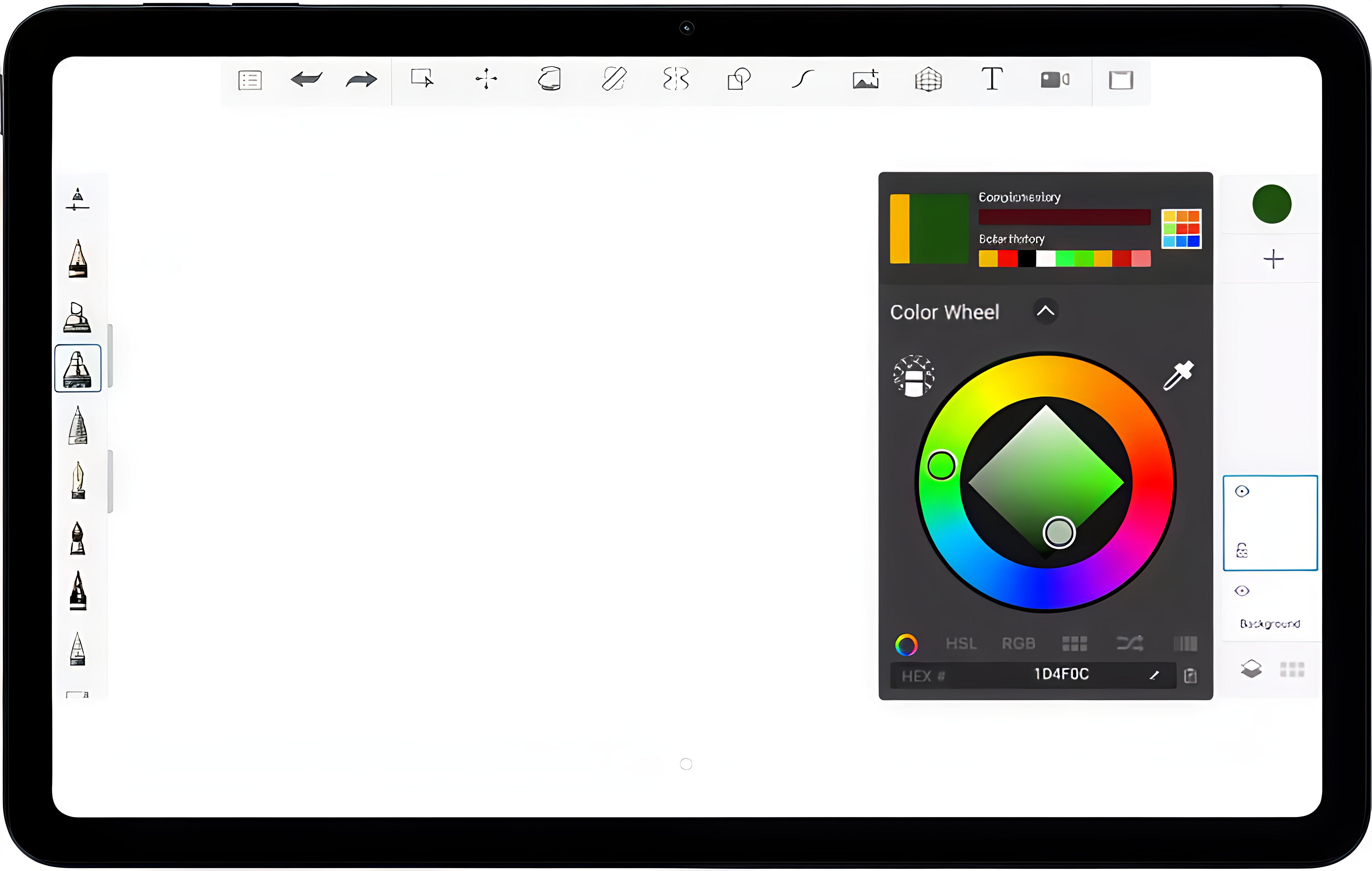Select the current layer thumbnail
1372x871 pixels.
tap(1270, 523)
